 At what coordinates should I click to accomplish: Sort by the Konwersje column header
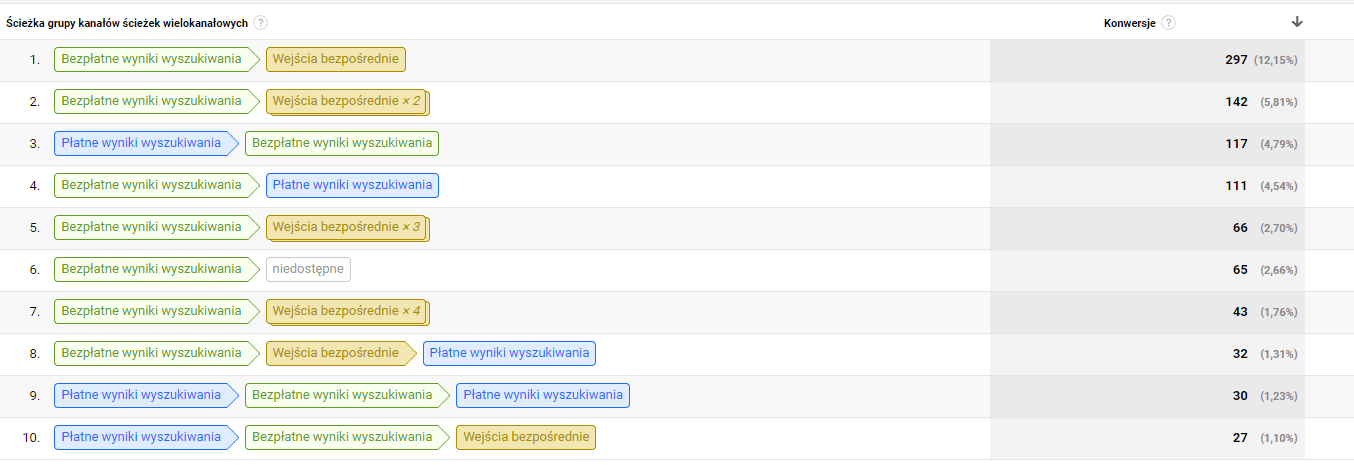(x=1129, y=22)
